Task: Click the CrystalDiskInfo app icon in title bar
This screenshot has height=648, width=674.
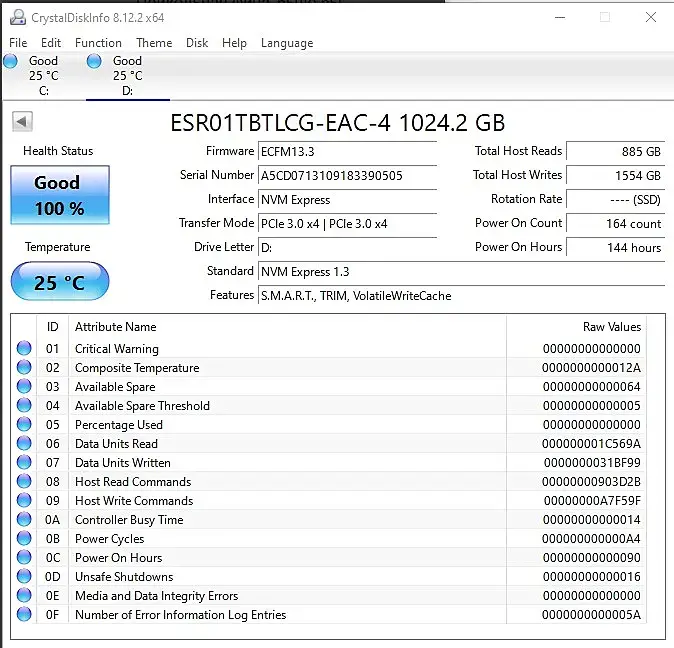Action: coord(17,17)
